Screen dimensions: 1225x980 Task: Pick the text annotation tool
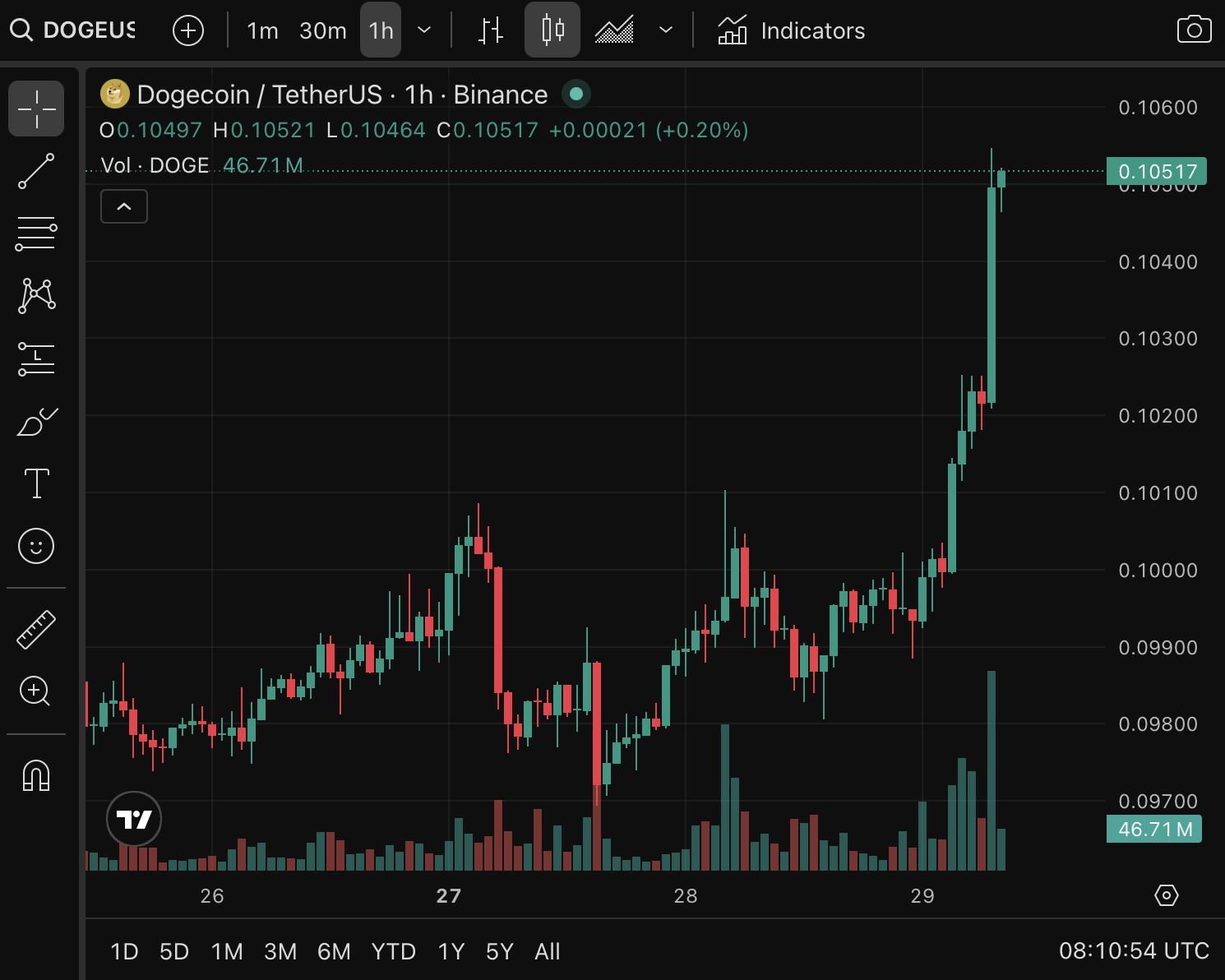click(36, 483)
